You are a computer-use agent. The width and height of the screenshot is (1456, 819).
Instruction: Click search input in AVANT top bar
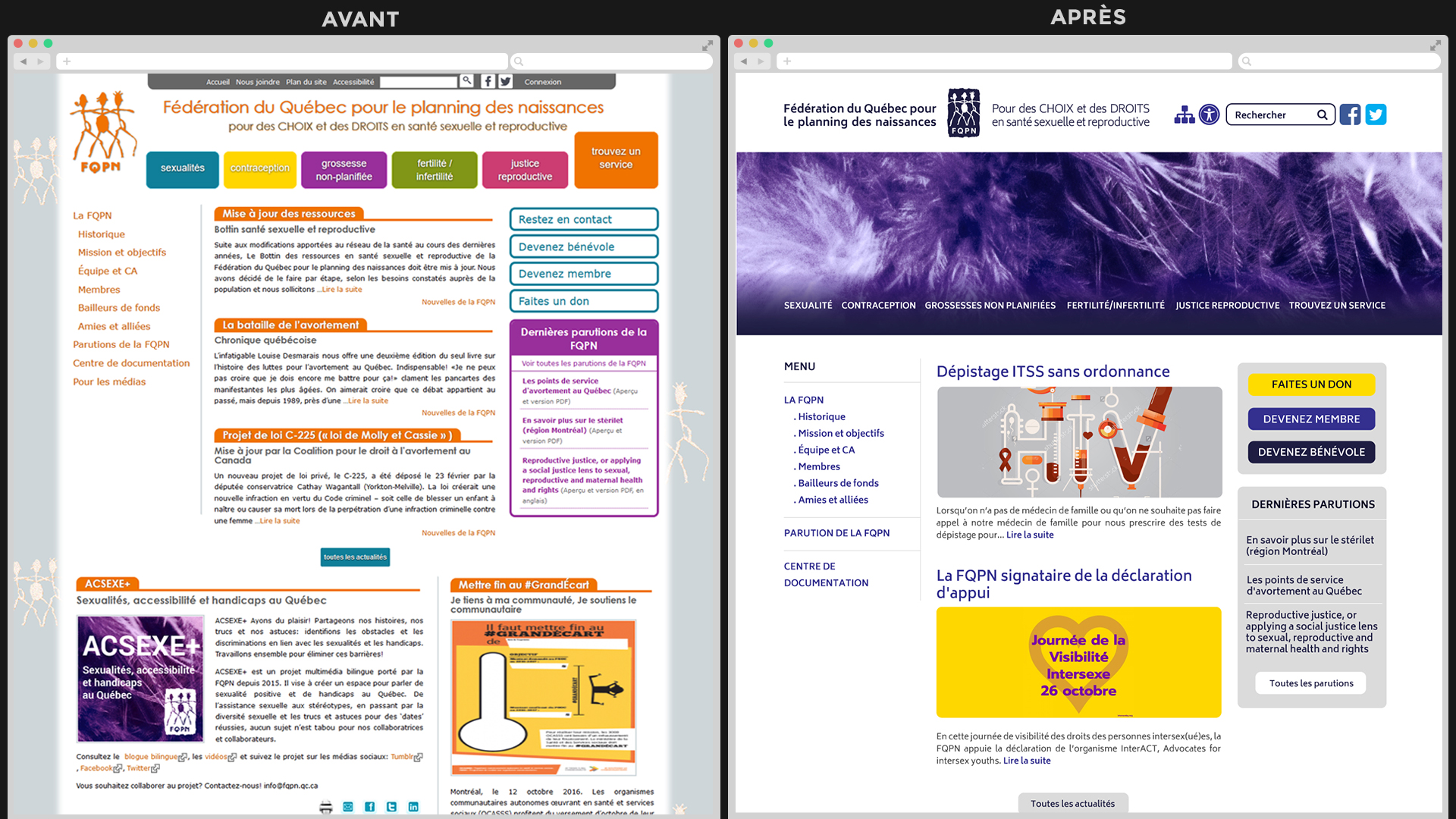click(x=419, y=81)
